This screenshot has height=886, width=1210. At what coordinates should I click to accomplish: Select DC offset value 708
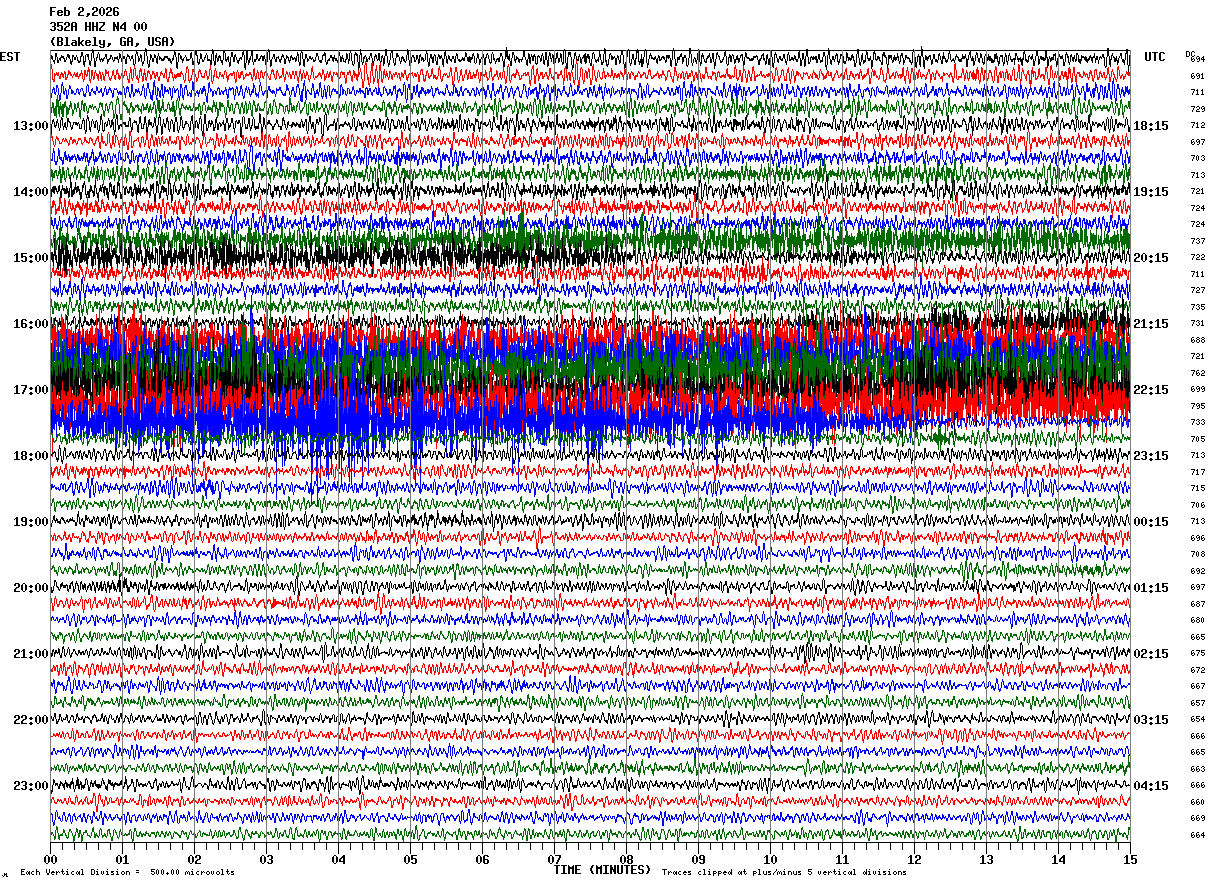(1197, 554)
